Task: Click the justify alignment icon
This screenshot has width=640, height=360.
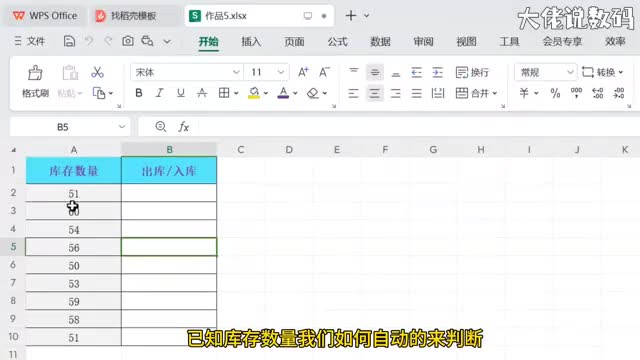Action: (416, 93)
